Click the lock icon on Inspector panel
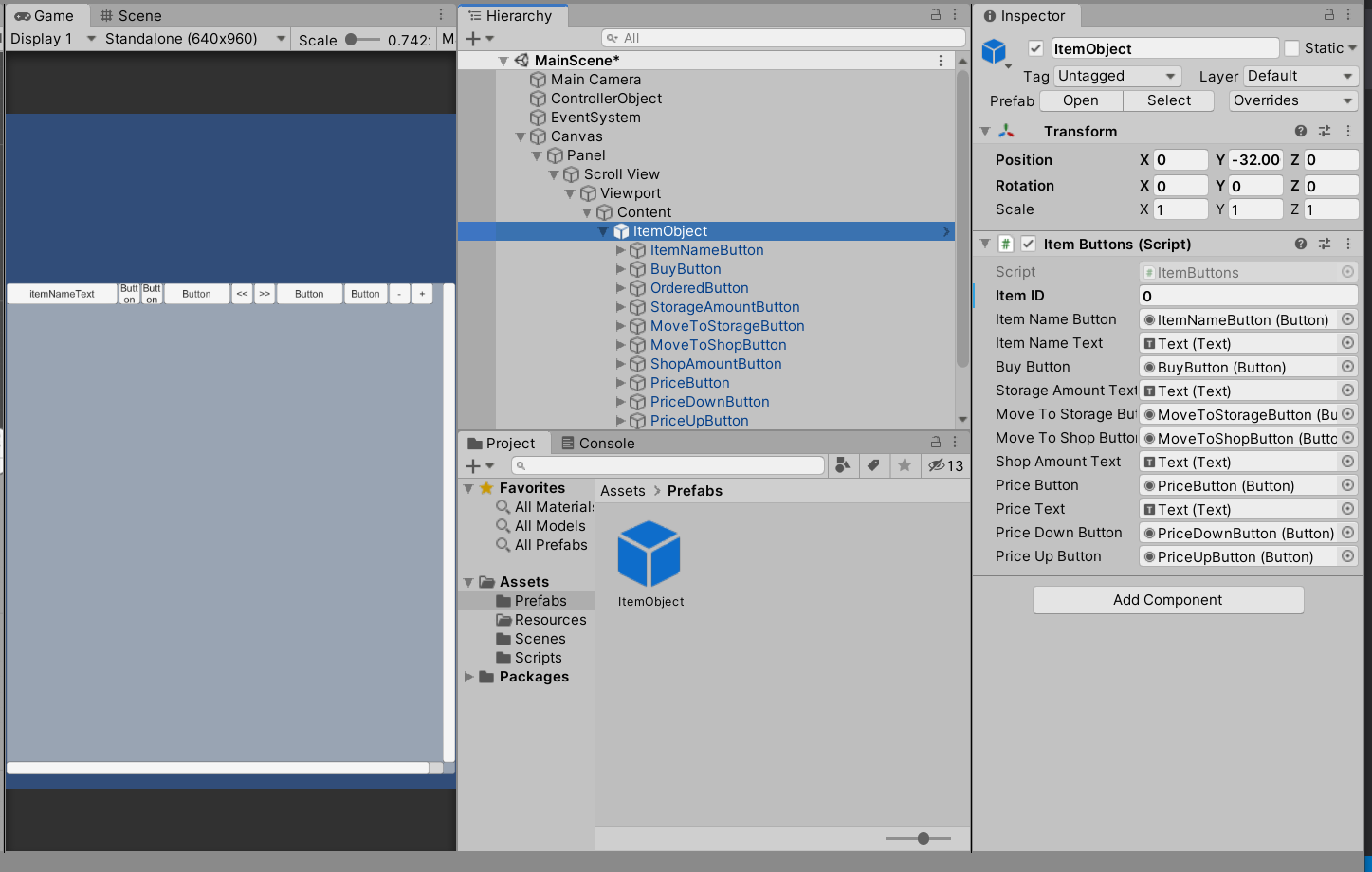1372x872 pixels. 1329,15
